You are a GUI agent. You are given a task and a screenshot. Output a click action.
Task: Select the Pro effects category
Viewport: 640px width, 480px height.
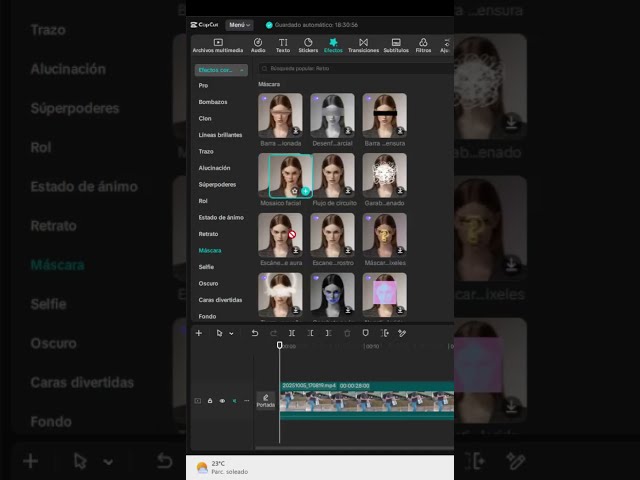[203, 85]
